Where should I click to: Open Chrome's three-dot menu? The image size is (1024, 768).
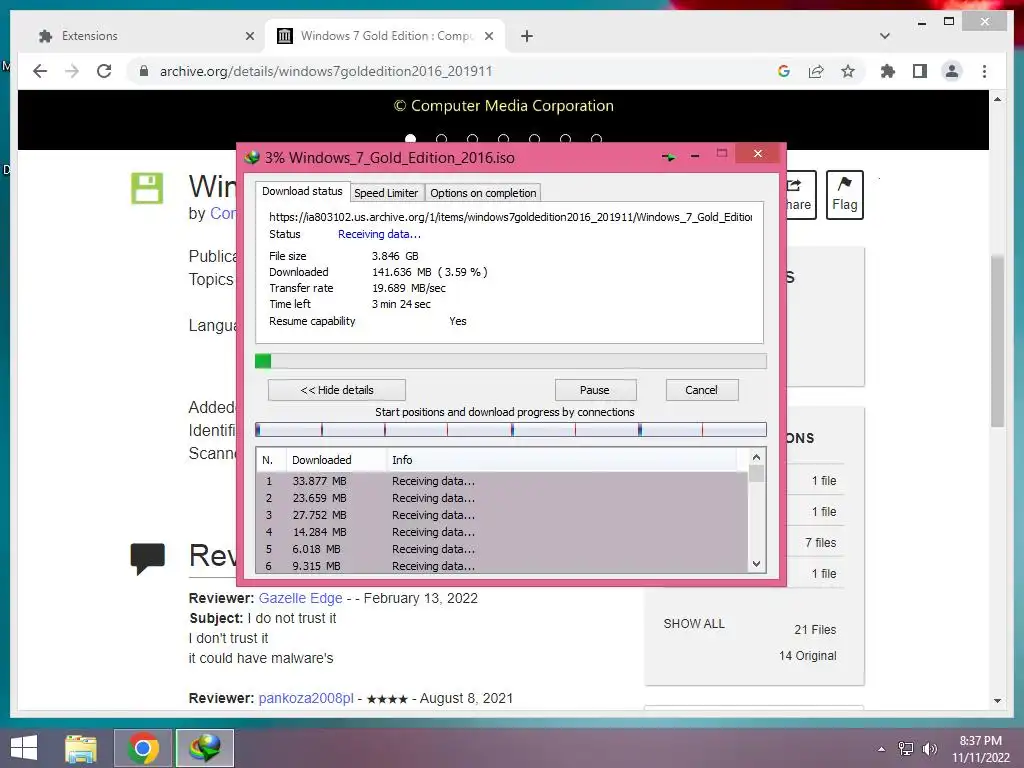pos(984,71)
